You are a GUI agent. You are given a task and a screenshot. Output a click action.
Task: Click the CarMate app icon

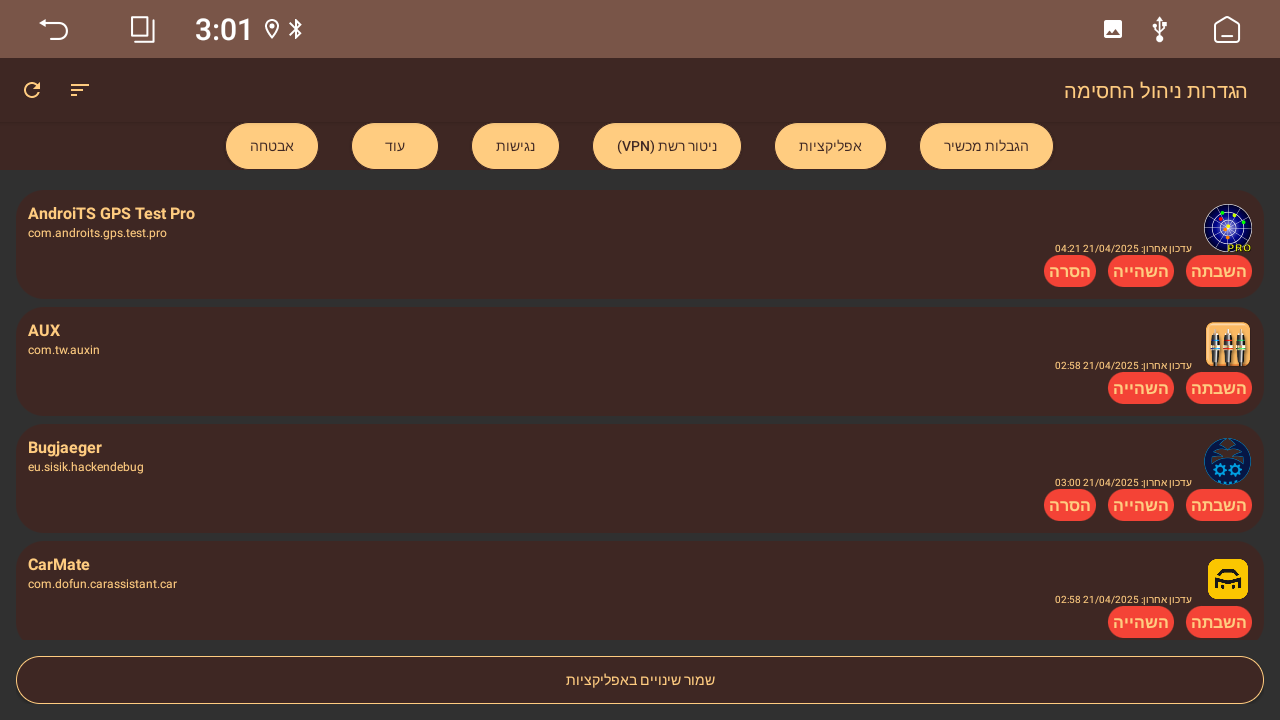tap(1228, 579)
